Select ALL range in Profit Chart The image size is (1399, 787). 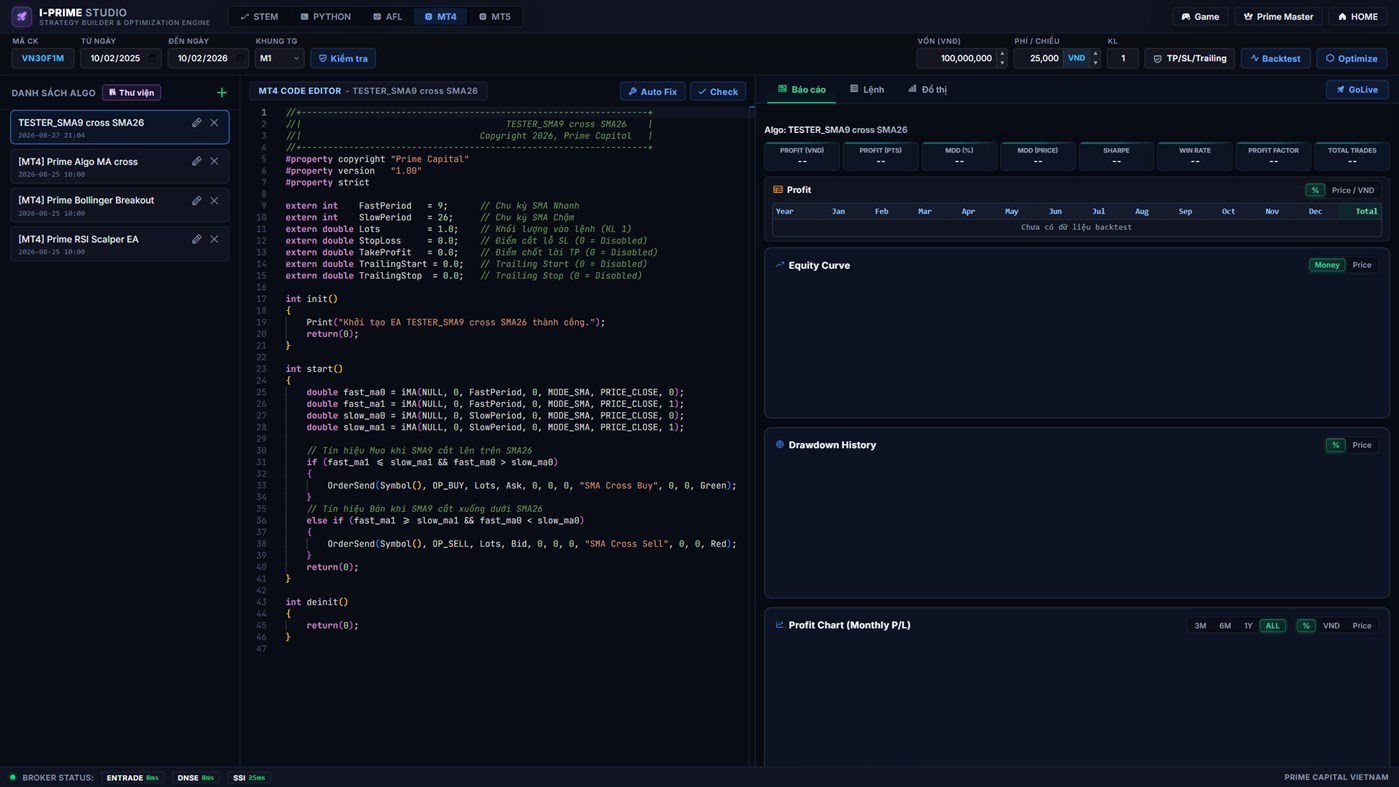click(x=1272, y=626)
